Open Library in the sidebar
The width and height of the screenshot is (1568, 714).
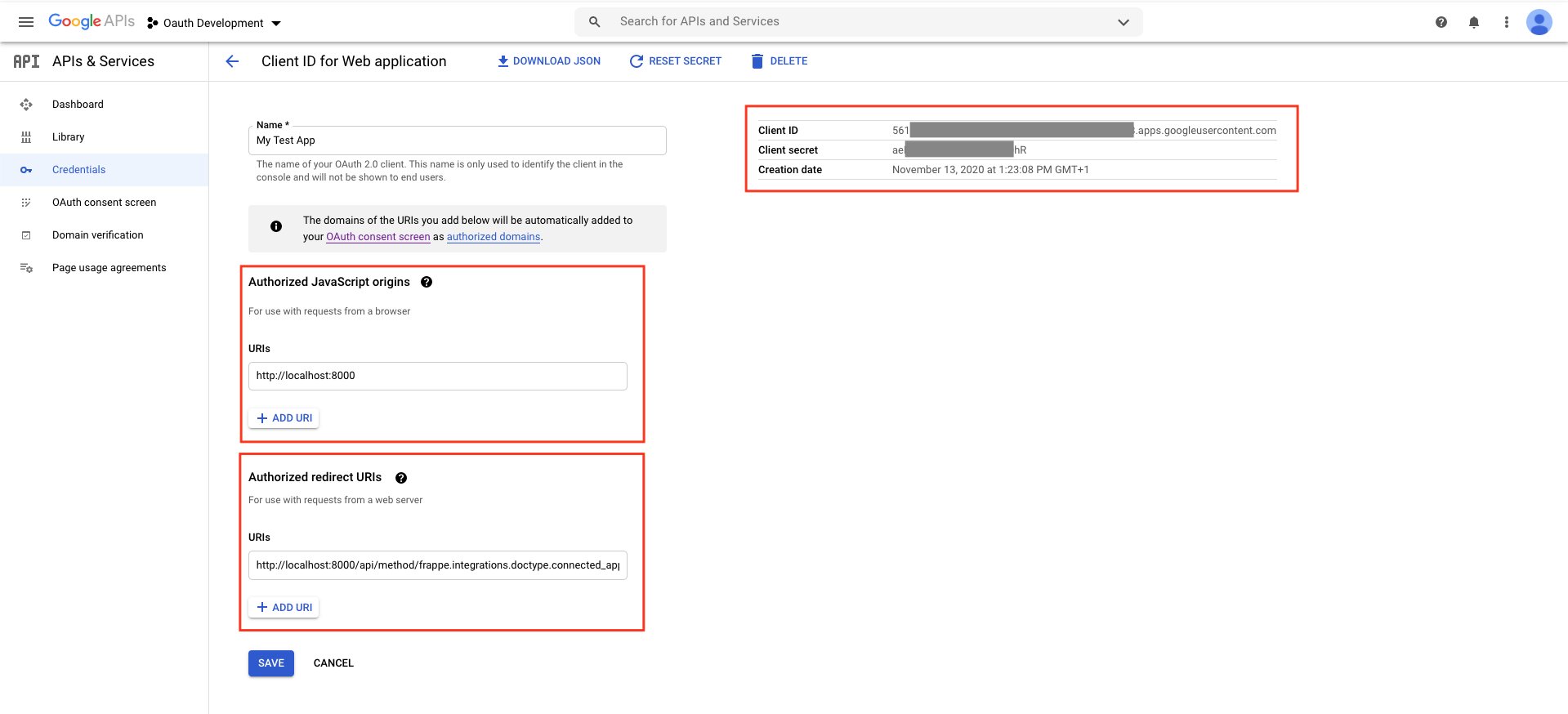coord(104,137)
